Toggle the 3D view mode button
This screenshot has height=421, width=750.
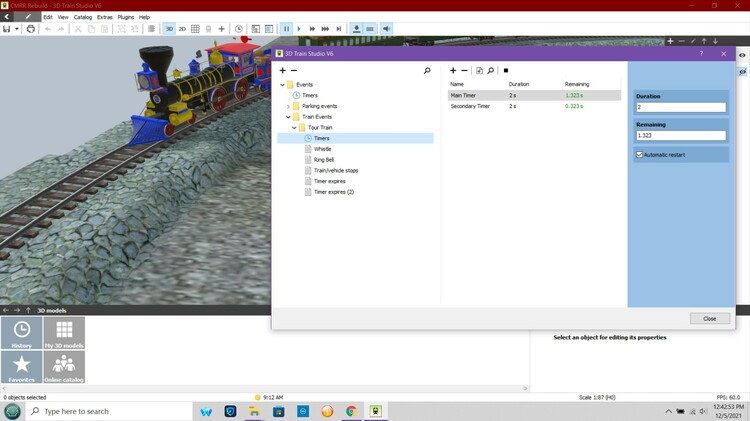(x=168, y=29)
